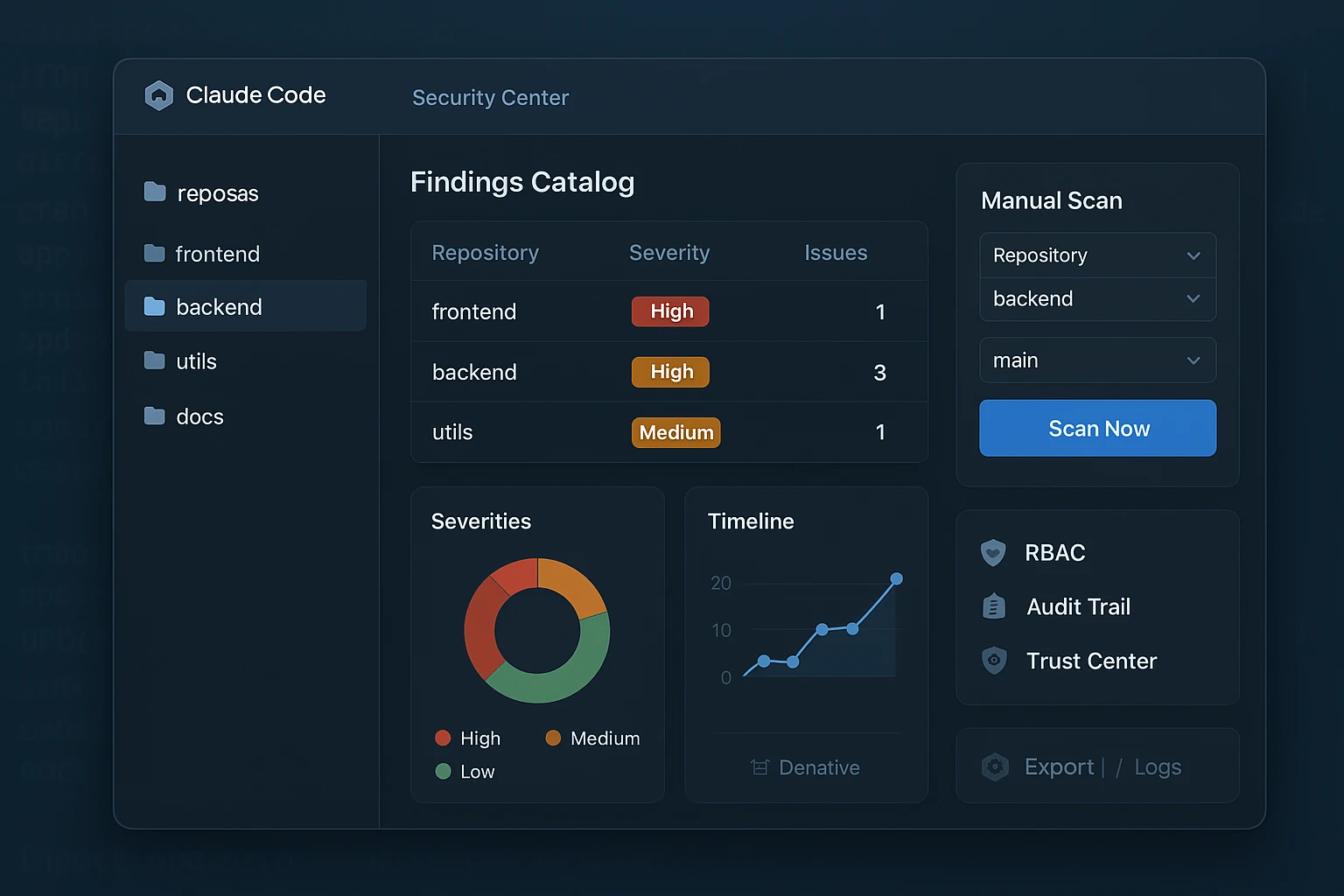Click the reposas folder icon

[x=155, y=192]
